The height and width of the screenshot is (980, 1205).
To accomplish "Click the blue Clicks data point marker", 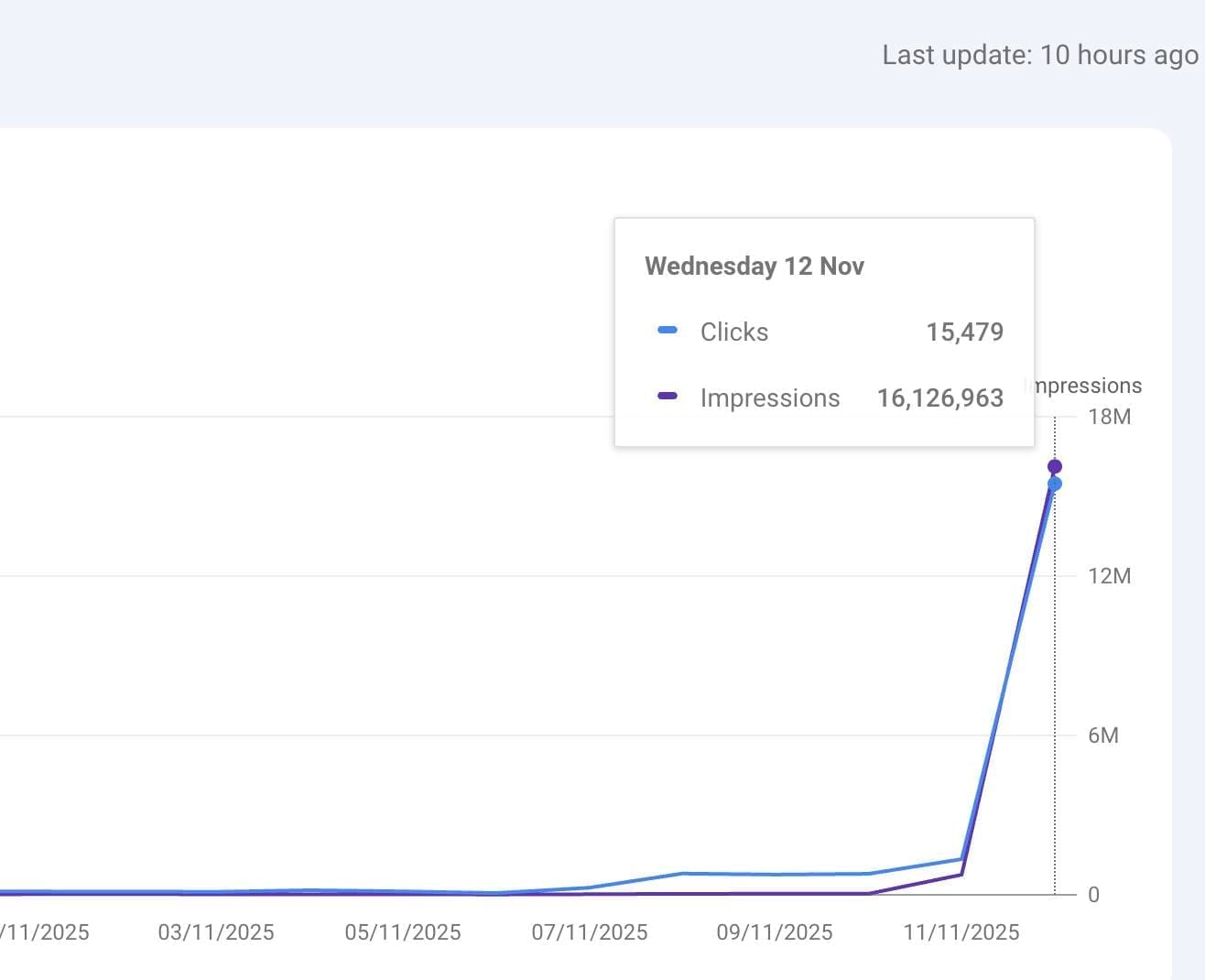I will tap(1055, 485).
